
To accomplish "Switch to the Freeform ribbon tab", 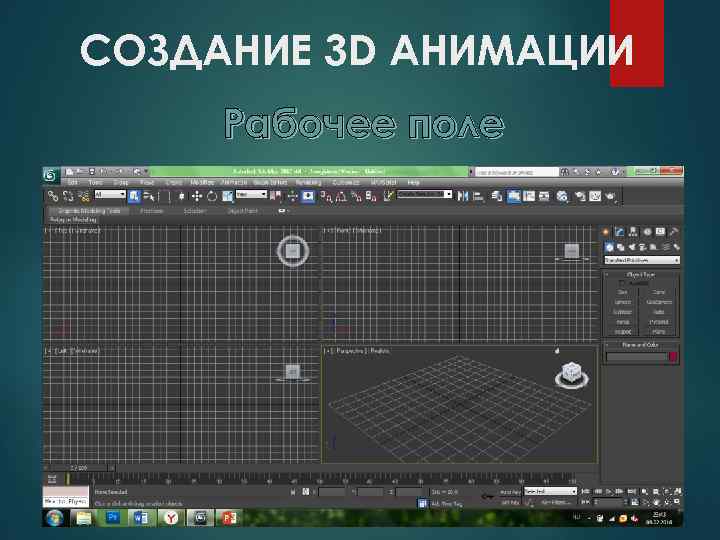I will click(x=152, y=211).
